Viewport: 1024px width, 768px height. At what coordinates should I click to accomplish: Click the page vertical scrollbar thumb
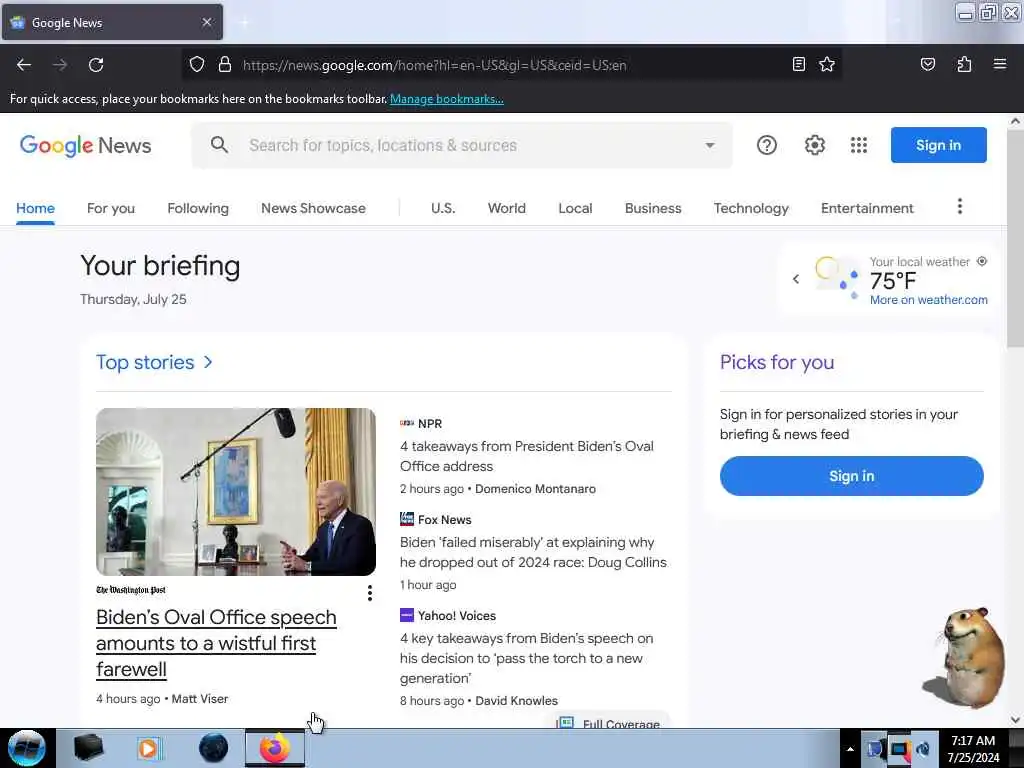tap(1015, 238)
